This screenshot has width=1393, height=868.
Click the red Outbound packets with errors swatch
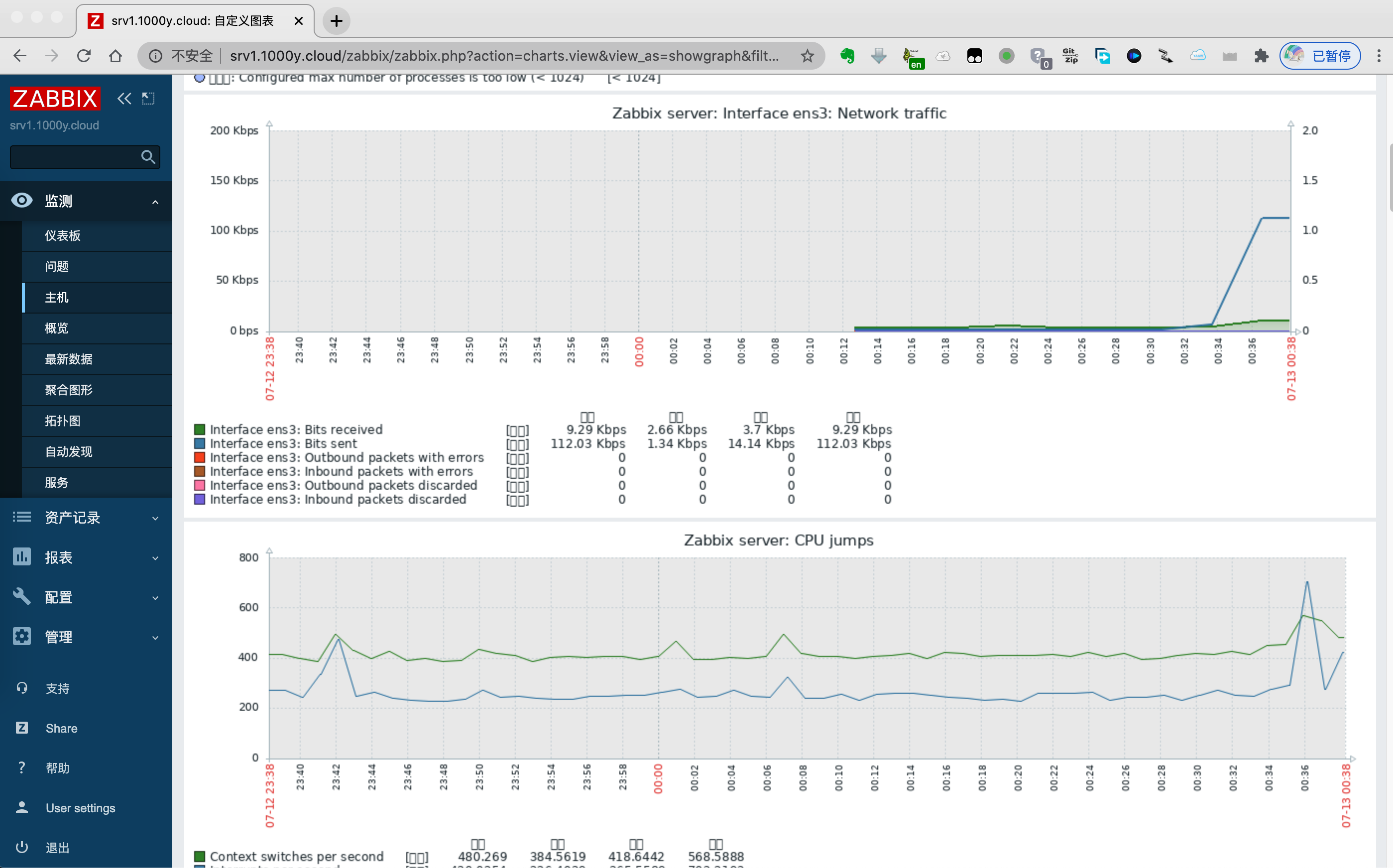200,457
